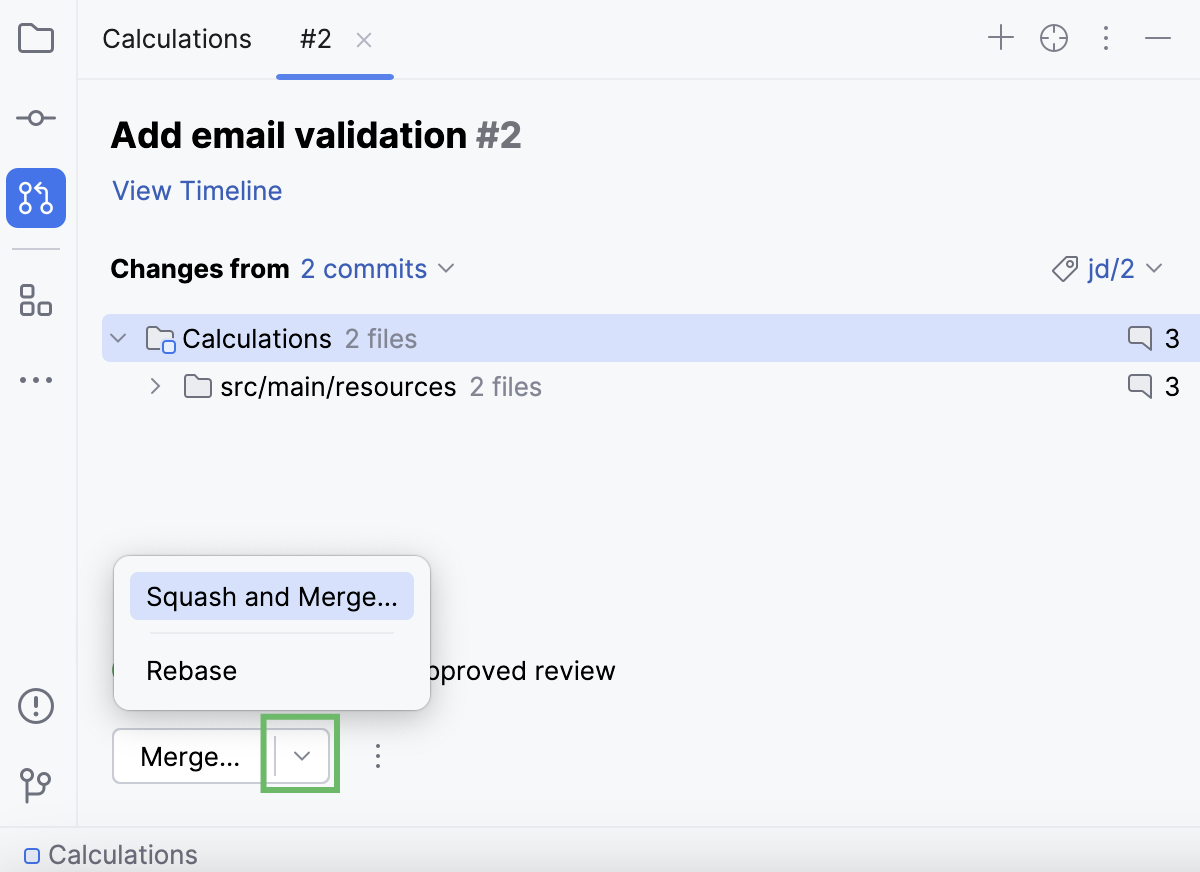The width and height of the screenshot is (1200, 872).
Task: Expand the src/main/resources folder
Action: tap(155, 387)
